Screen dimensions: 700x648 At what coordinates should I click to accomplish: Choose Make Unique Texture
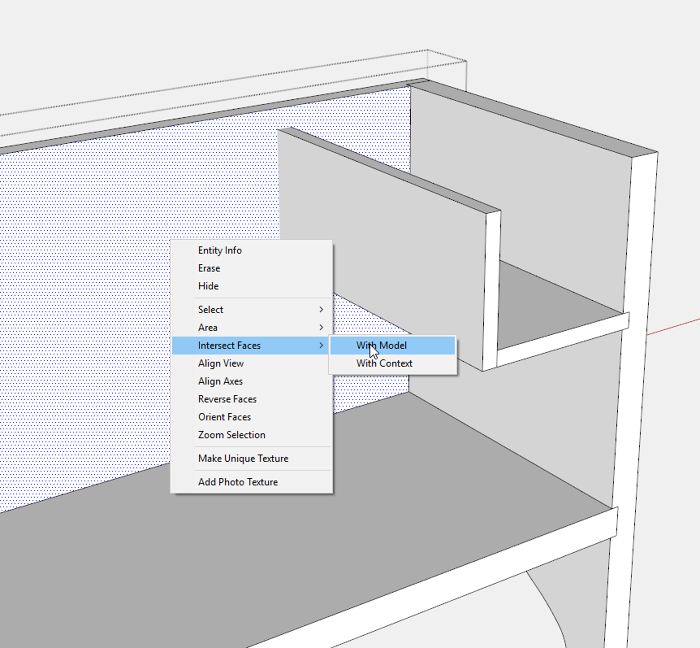243,459
